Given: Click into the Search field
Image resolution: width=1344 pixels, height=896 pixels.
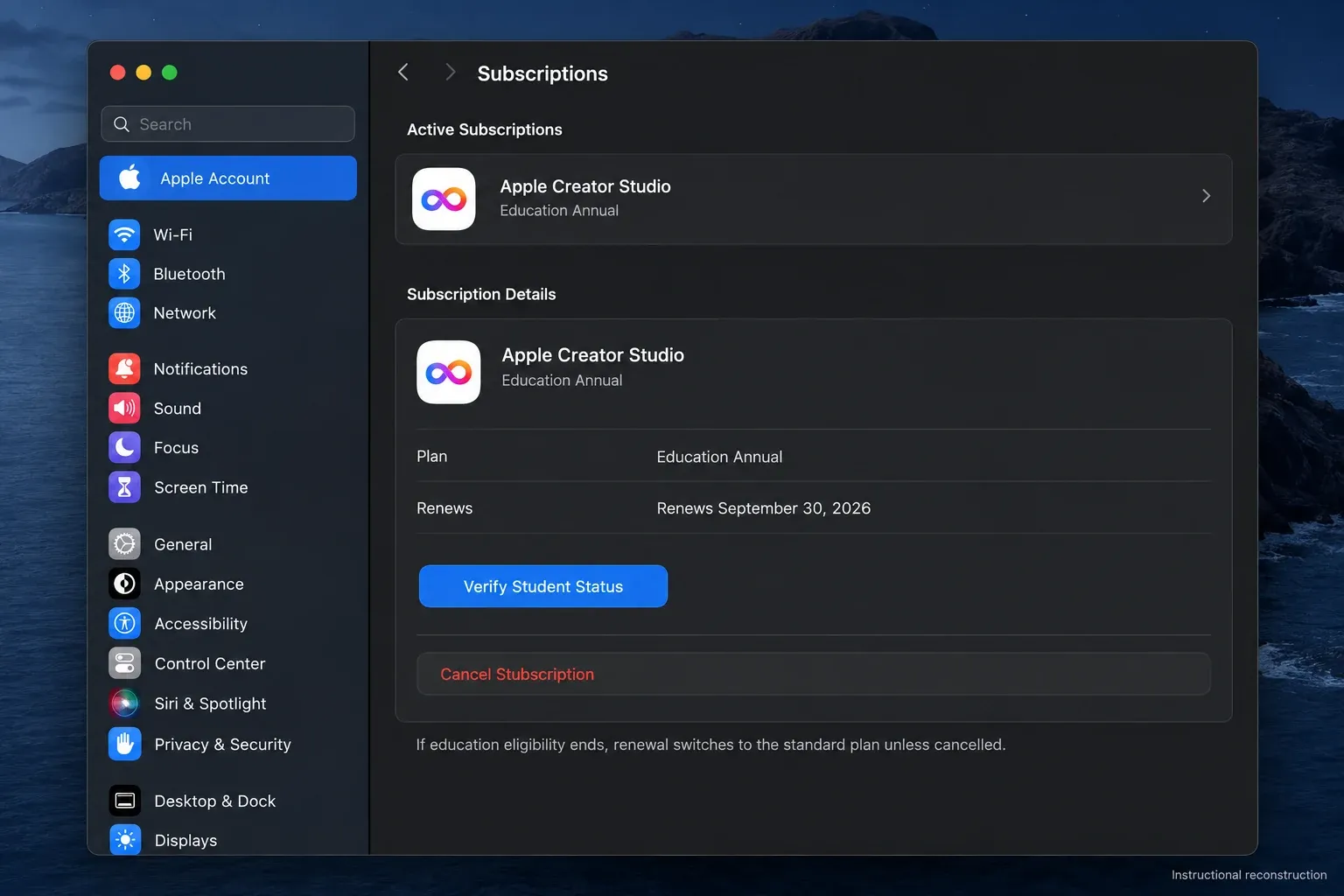Looking at the screenshot, I should pyautogui.click(x=228, y=124).
